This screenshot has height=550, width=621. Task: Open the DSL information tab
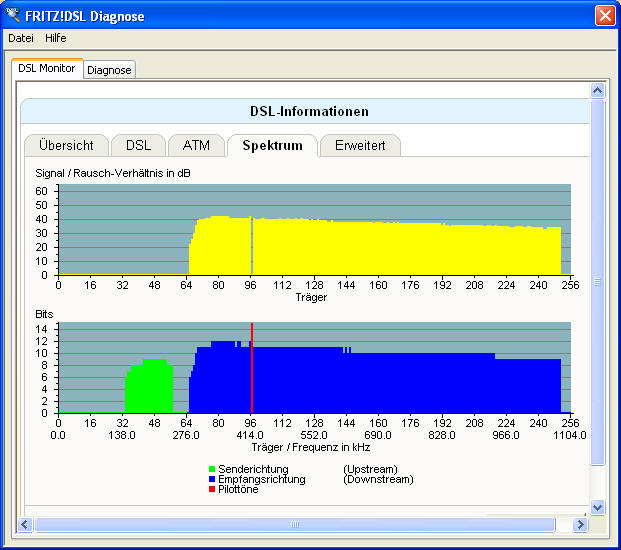(138, 145)
